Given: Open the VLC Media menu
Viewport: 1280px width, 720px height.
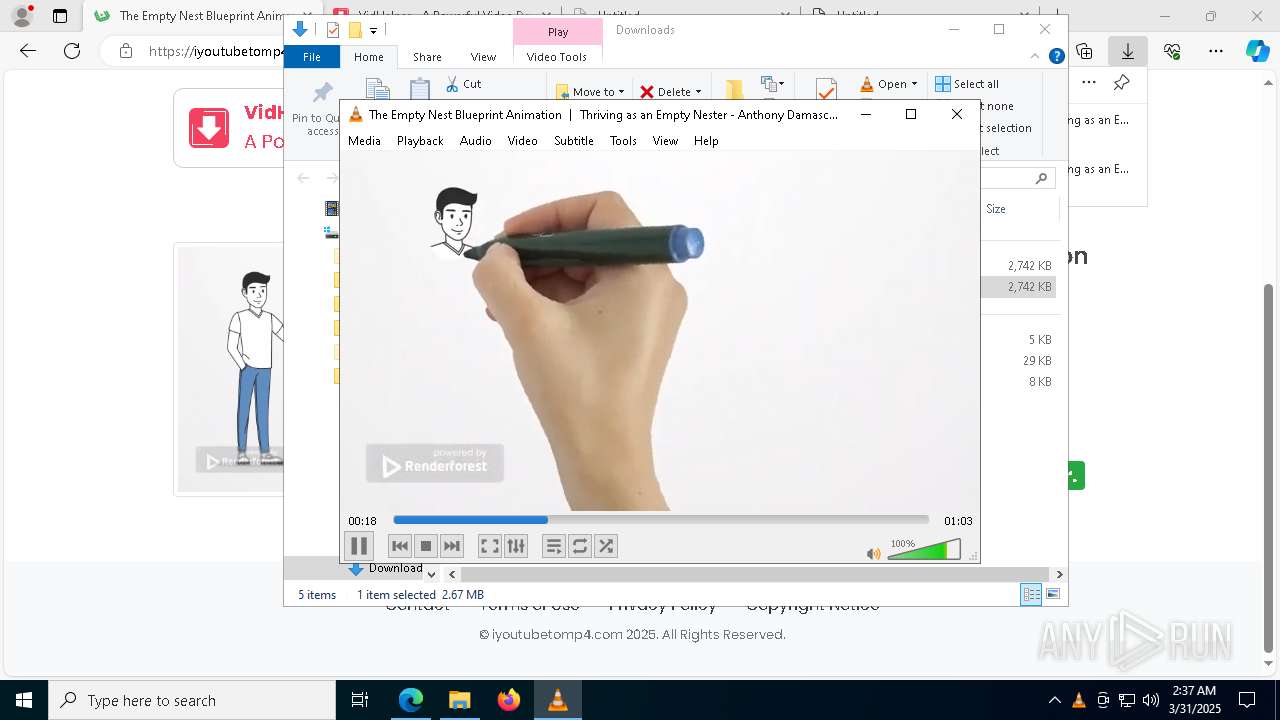Looking at the screenshot, I should tap(364, 141).
